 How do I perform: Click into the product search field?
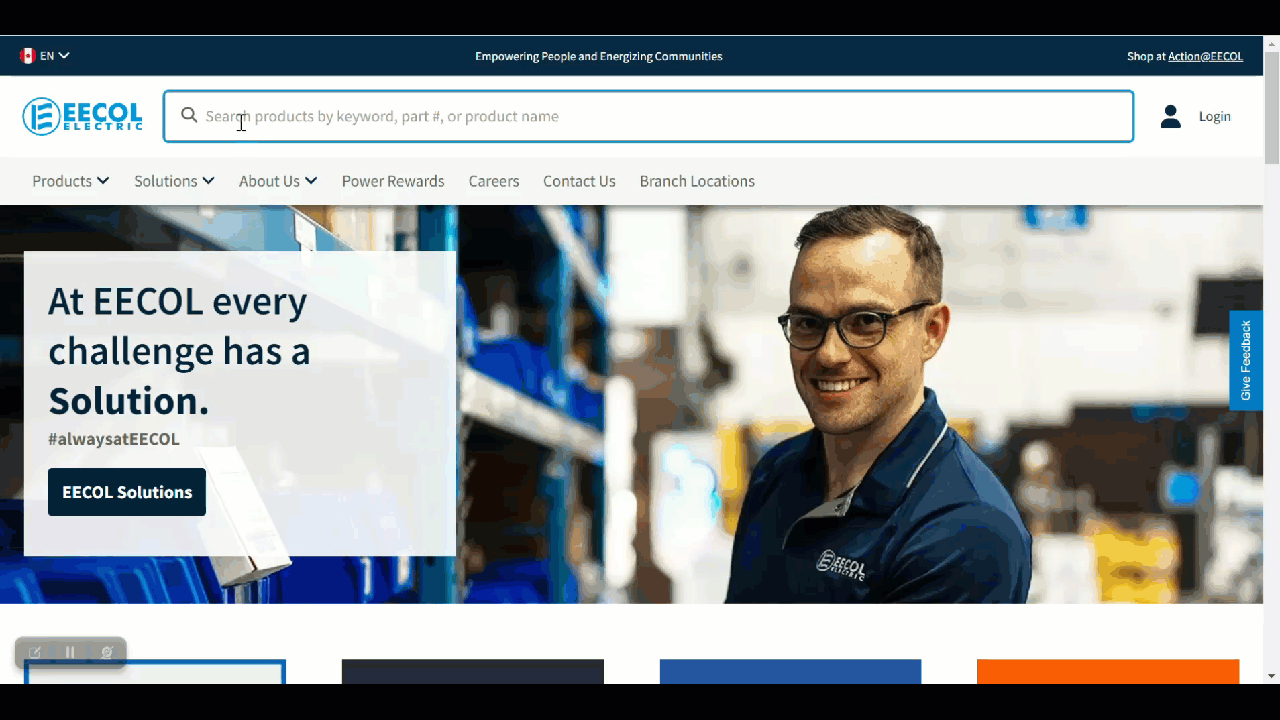tap(648, 116)
